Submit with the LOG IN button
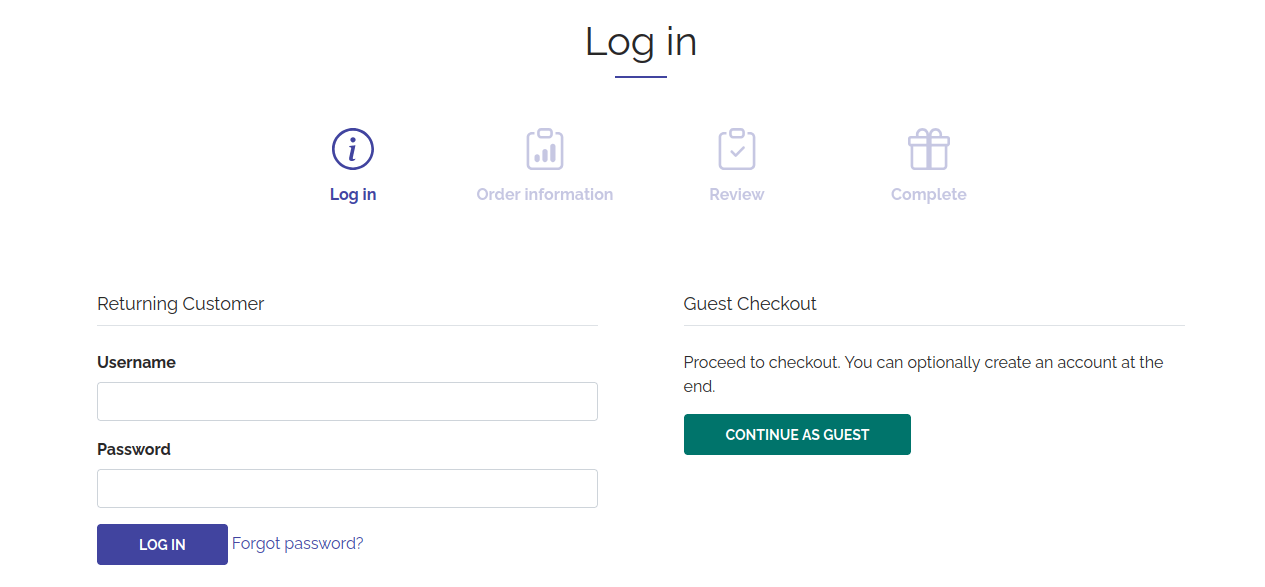 pyautogui.click(x=162, y=544)
